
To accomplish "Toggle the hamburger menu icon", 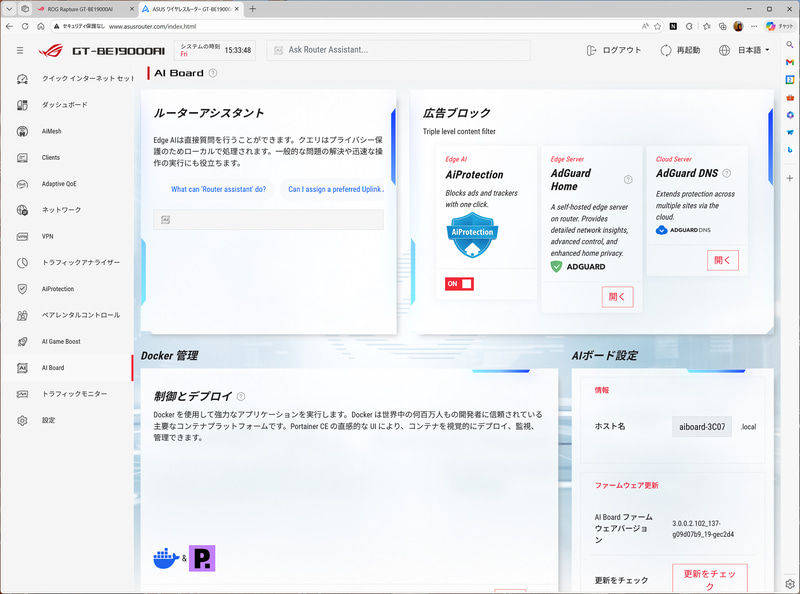I will [x=20, y=51].
